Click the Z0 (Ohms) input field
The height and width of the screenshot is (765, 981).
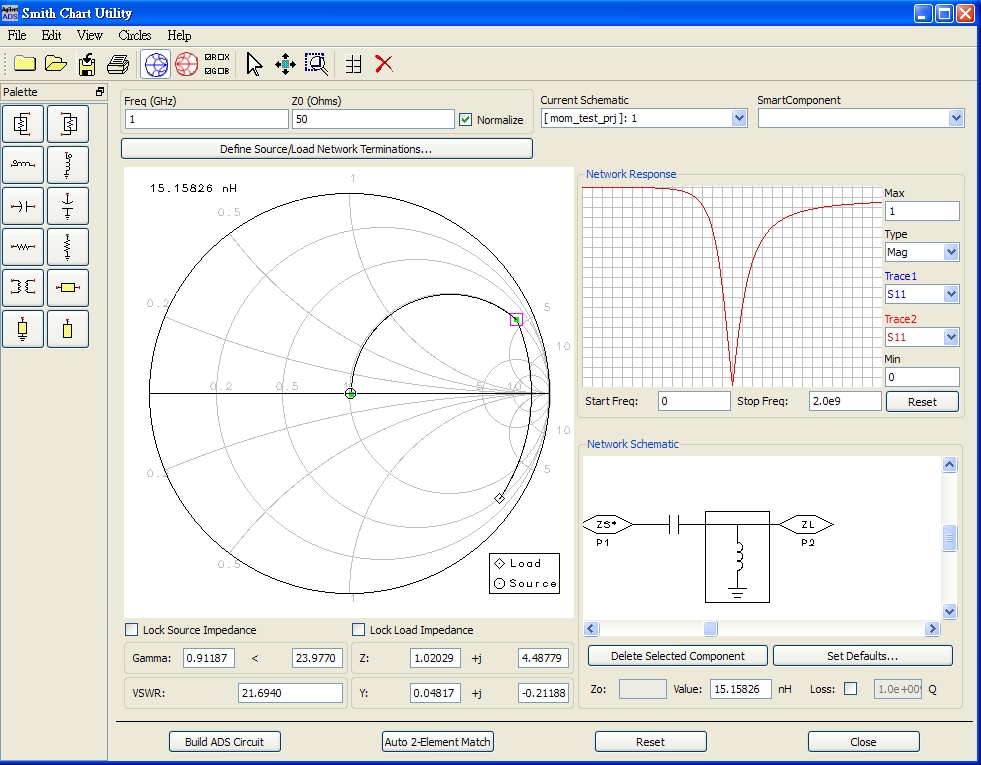point(373,119)
